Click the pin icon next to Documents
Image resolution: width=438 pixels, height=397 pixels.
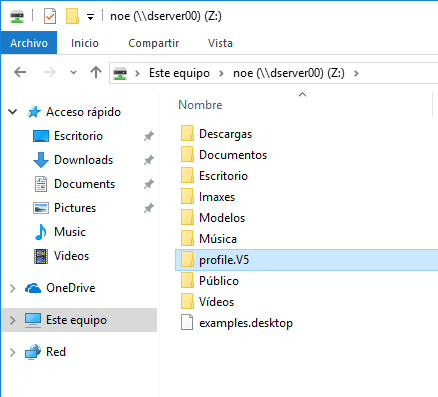pyautogui.click(x=149, y=184)
